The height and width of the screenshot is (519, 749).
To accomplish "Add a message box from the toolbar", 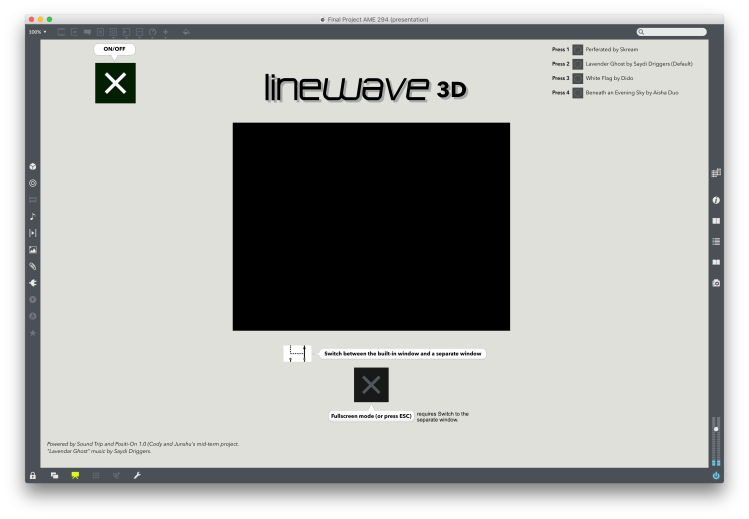I will coord(75,32).
